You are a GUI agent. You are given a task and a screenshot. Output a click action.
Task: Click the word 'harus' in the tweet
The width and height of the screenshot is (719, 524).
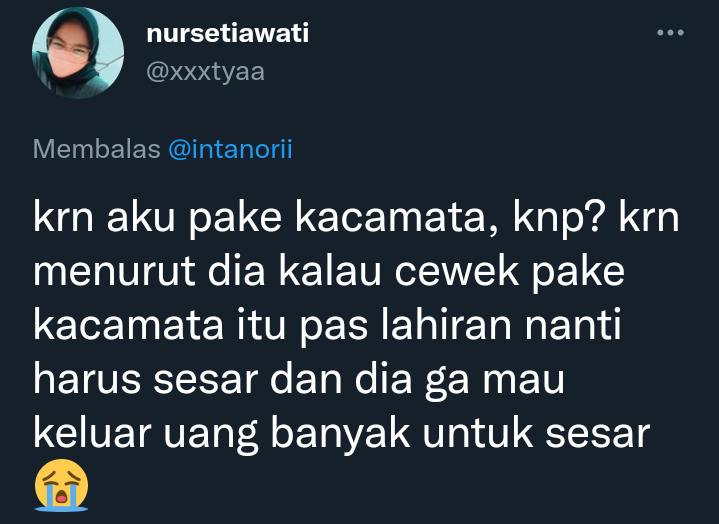[87, 379]
